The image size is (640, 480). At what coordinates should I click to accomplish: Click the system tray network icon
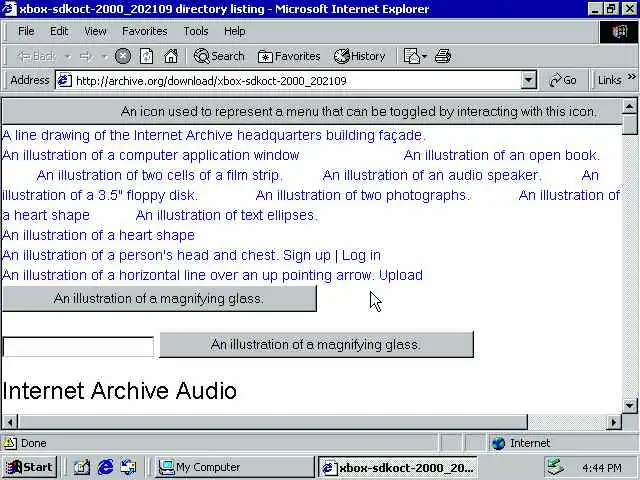coord(556,467)
